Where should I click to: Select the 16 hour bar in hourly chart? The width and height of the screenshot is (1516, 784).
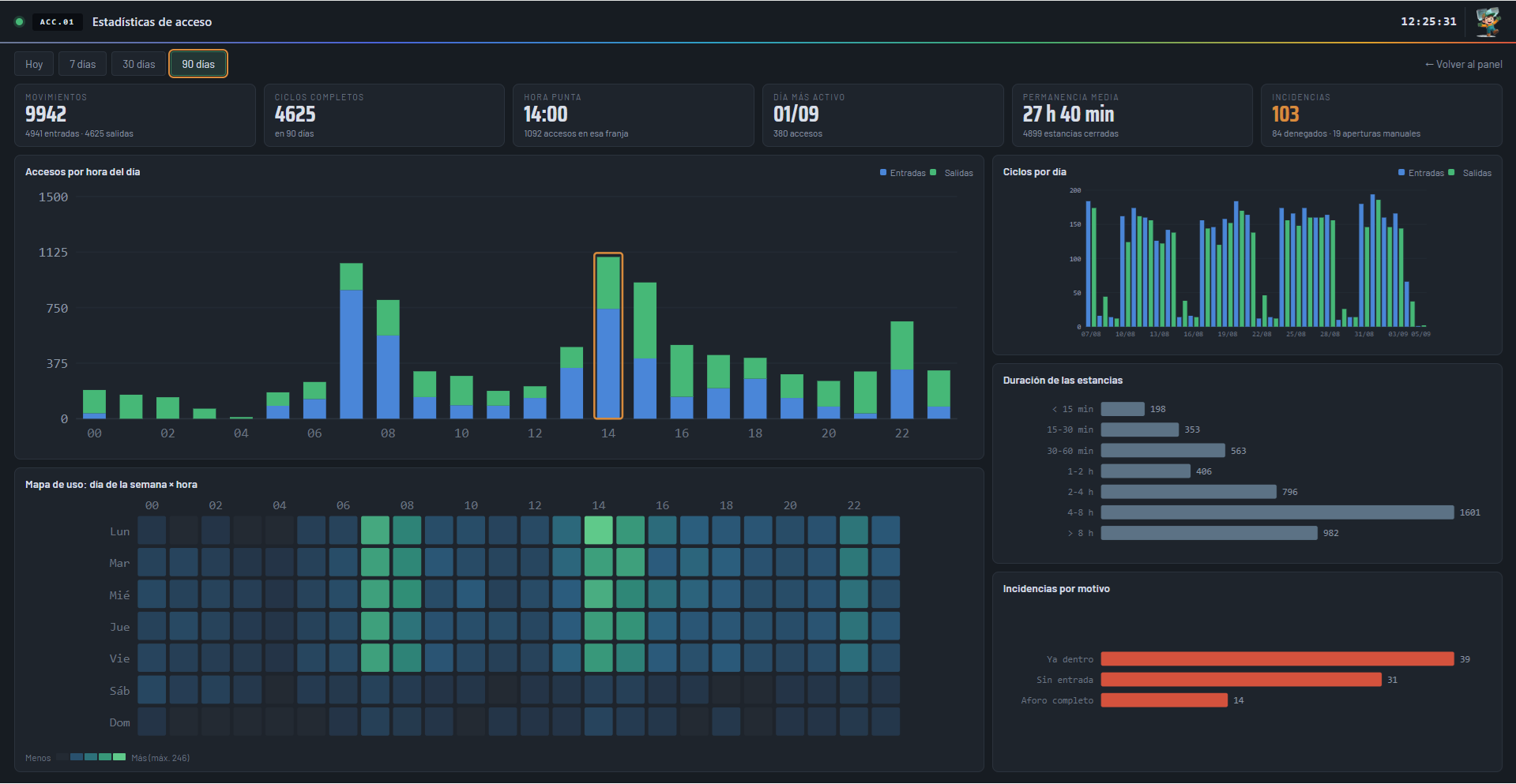(x=682, y=381)
